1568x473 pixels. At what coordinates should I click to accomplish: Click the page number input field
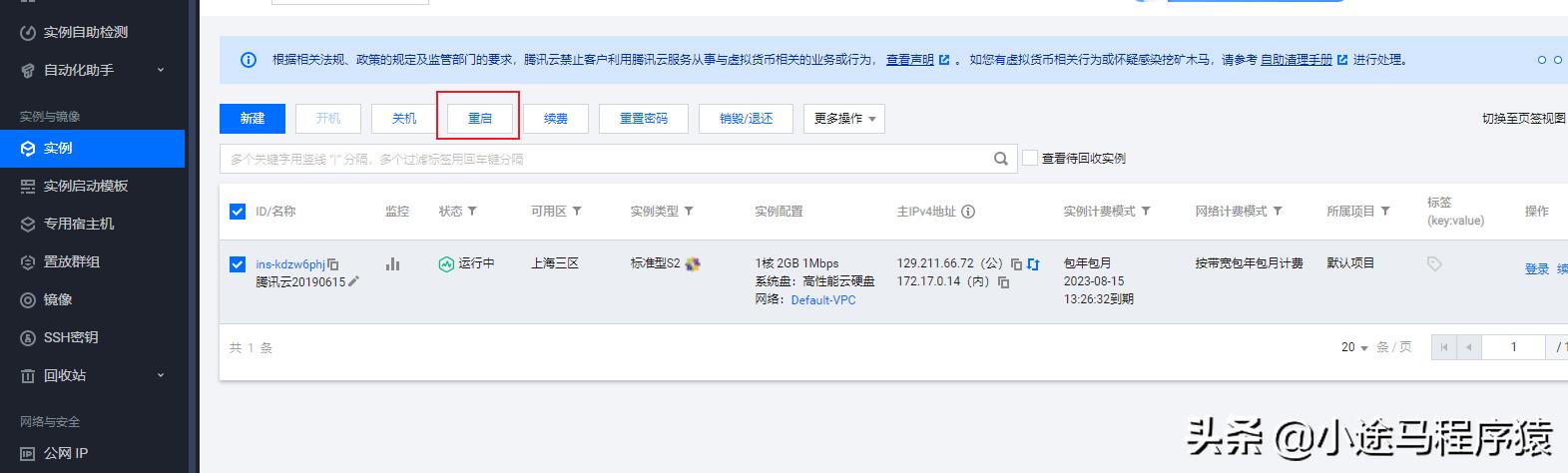pos(1513,347)
